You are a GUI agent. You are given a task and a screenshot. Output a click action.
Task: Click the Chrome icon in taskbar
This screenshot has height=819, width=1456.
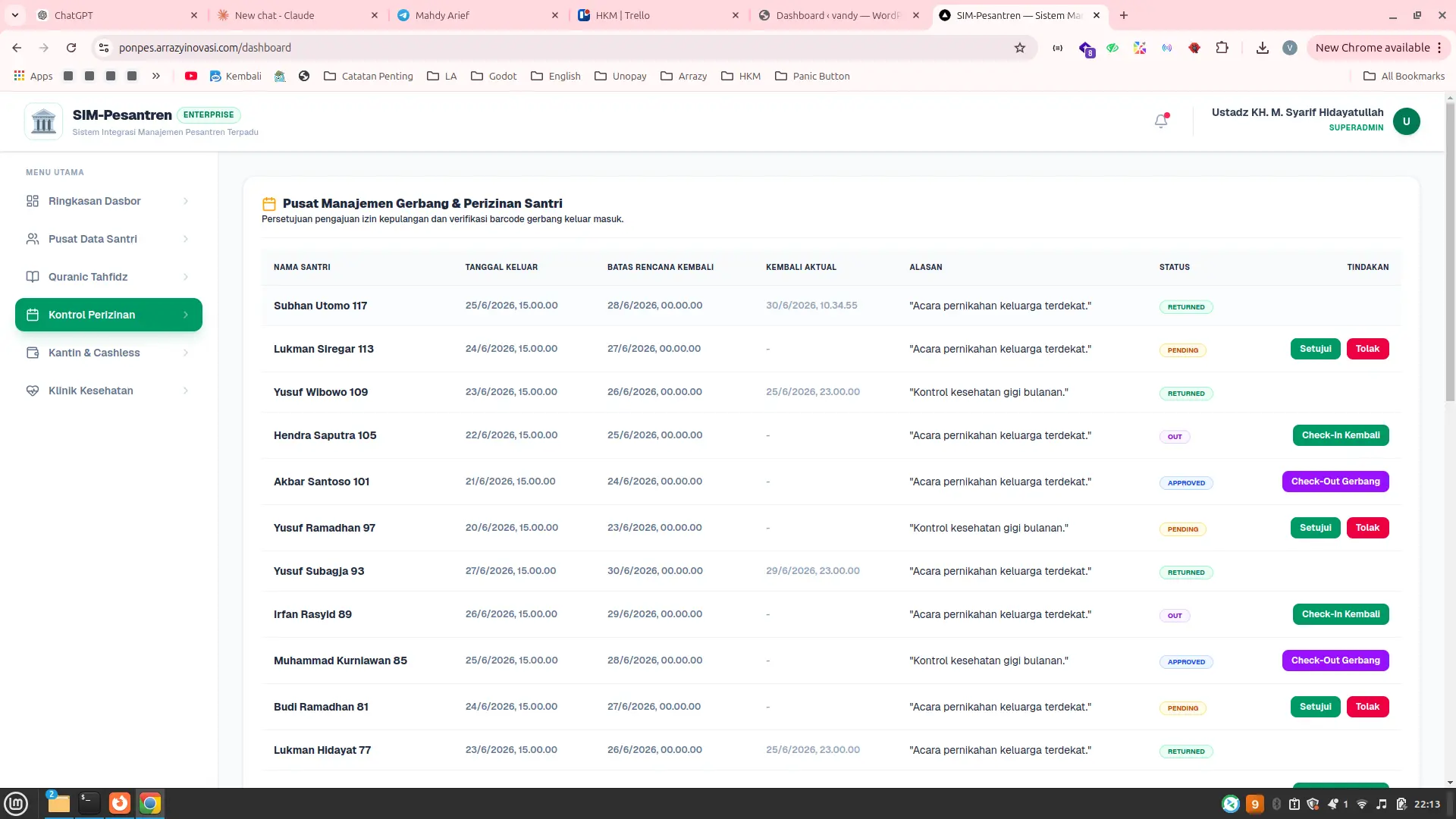[x=150, y=804]
